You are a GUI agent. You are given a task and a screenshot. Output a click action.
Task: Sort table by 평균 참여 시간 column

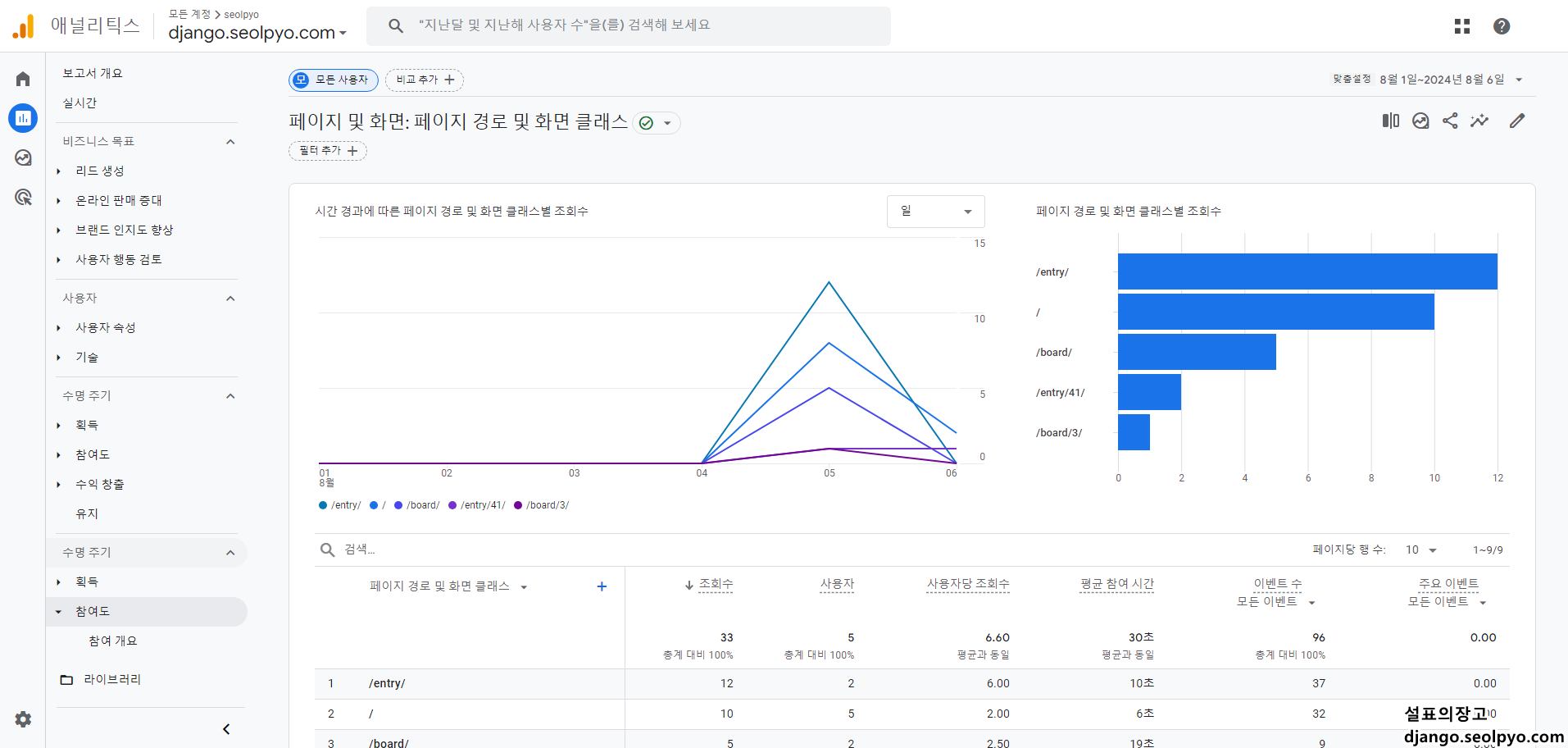point(1117,584)
